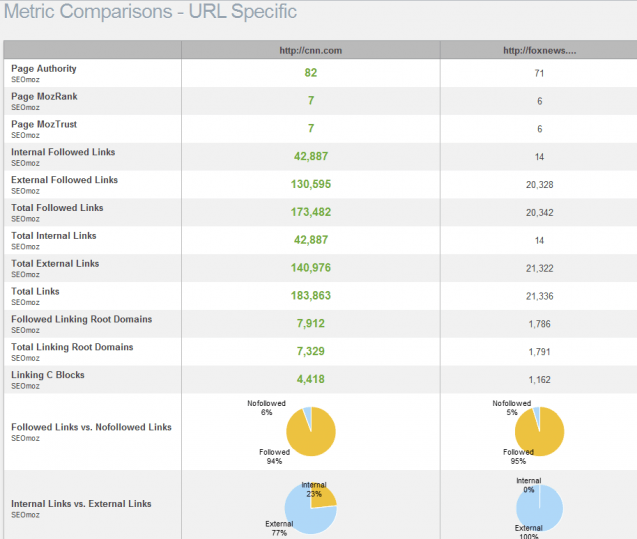Click Fox News Linking C Blocks value 1,162
The width and height of the screenshot is (637, 539).
click(540, 380)
